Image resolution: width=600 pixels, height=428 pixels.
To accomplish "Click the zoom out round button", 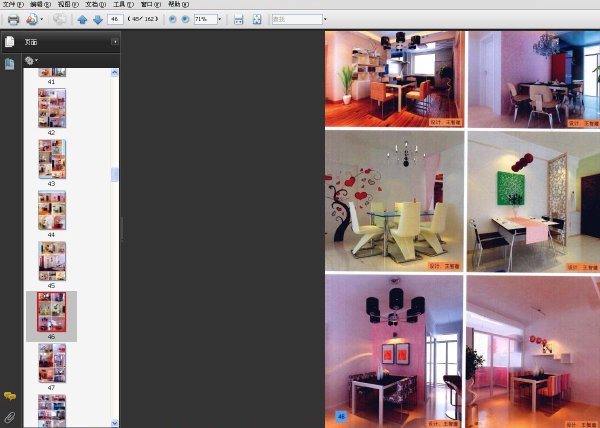I will 173,19.
